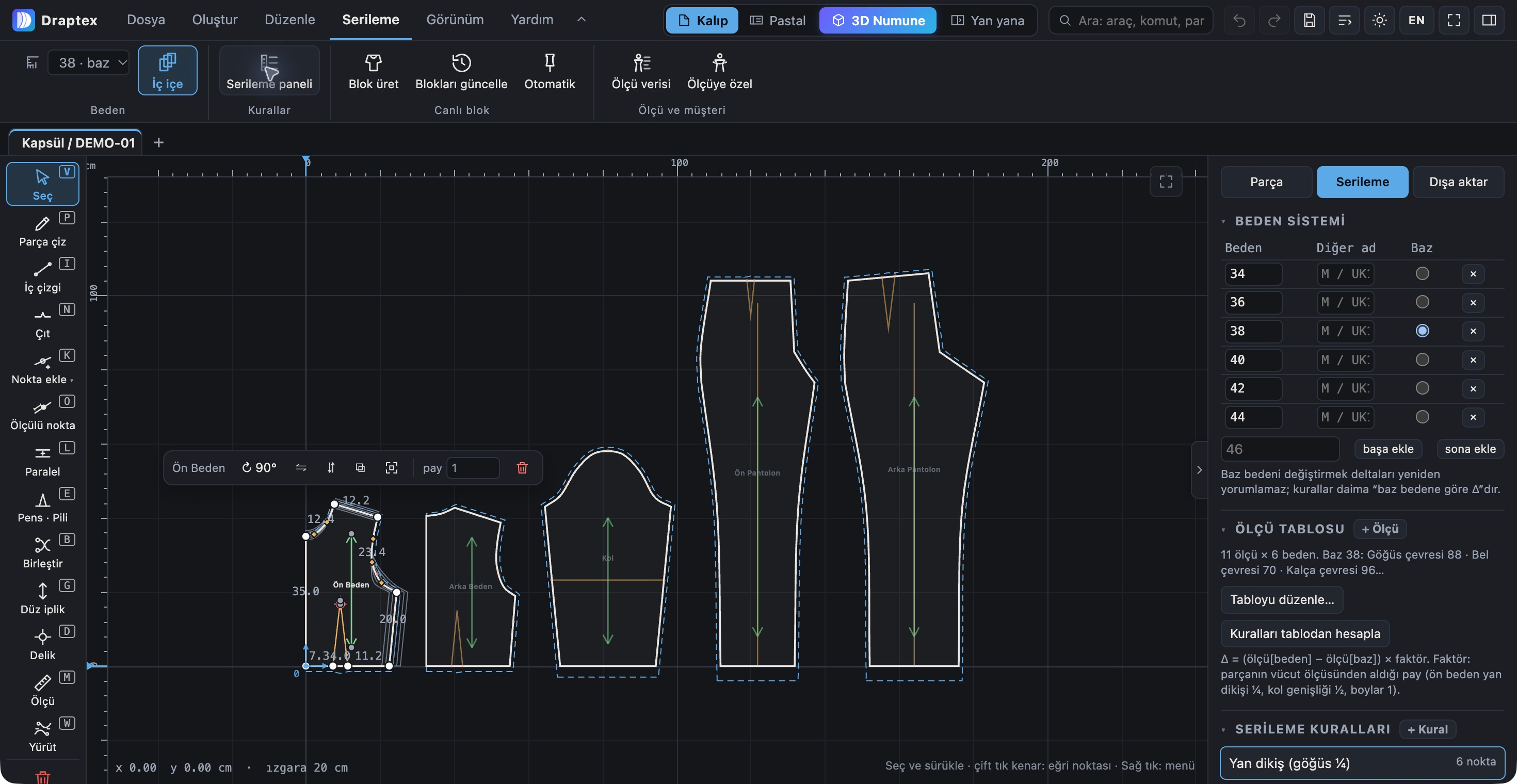Viewport: 1517px width, 784px height.
Task: Select the Parça çiz tool
Action: coord(42,230)
